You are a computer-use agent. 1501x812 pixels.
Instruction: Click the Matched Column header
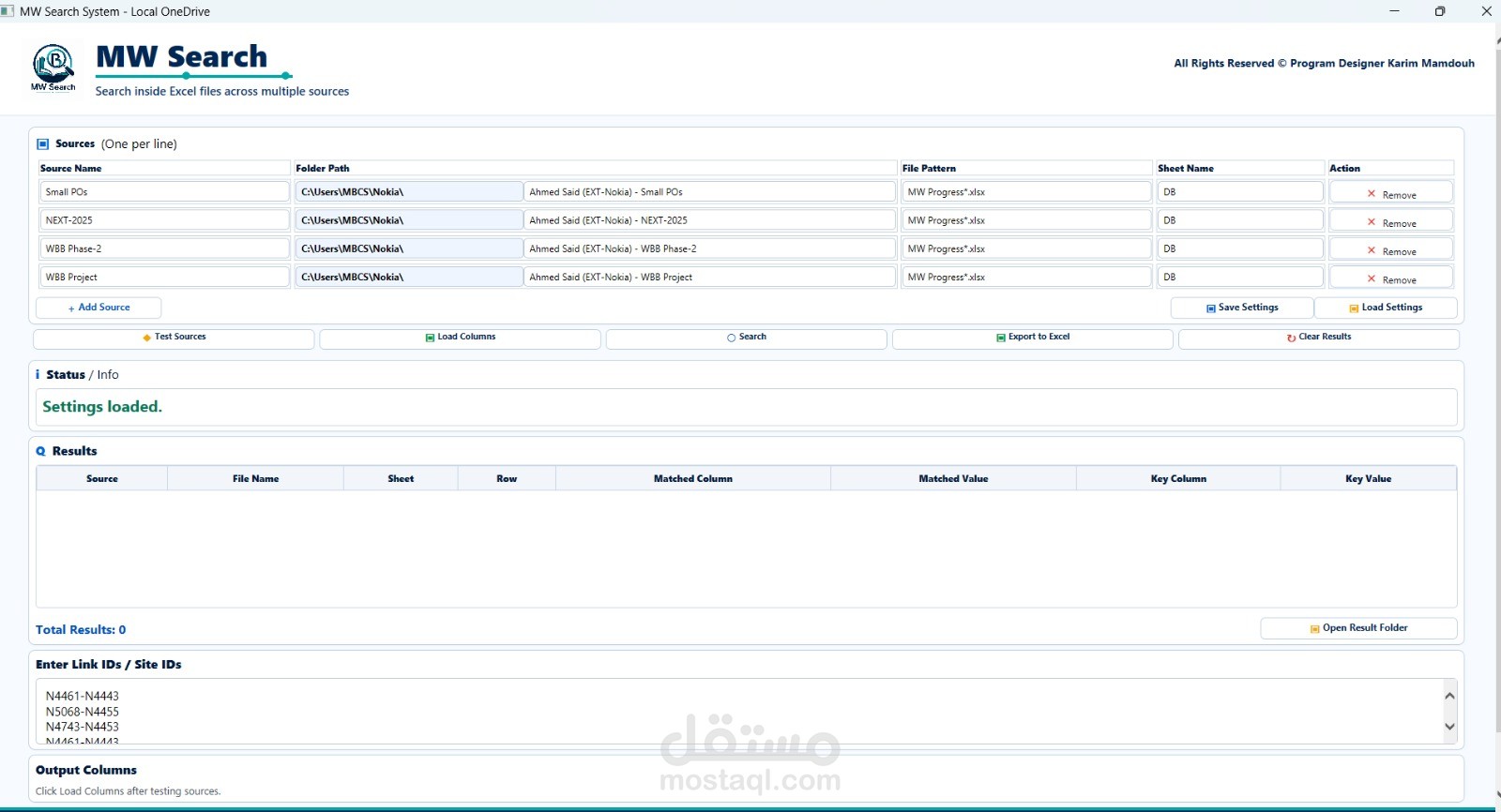tap(693, 478)
